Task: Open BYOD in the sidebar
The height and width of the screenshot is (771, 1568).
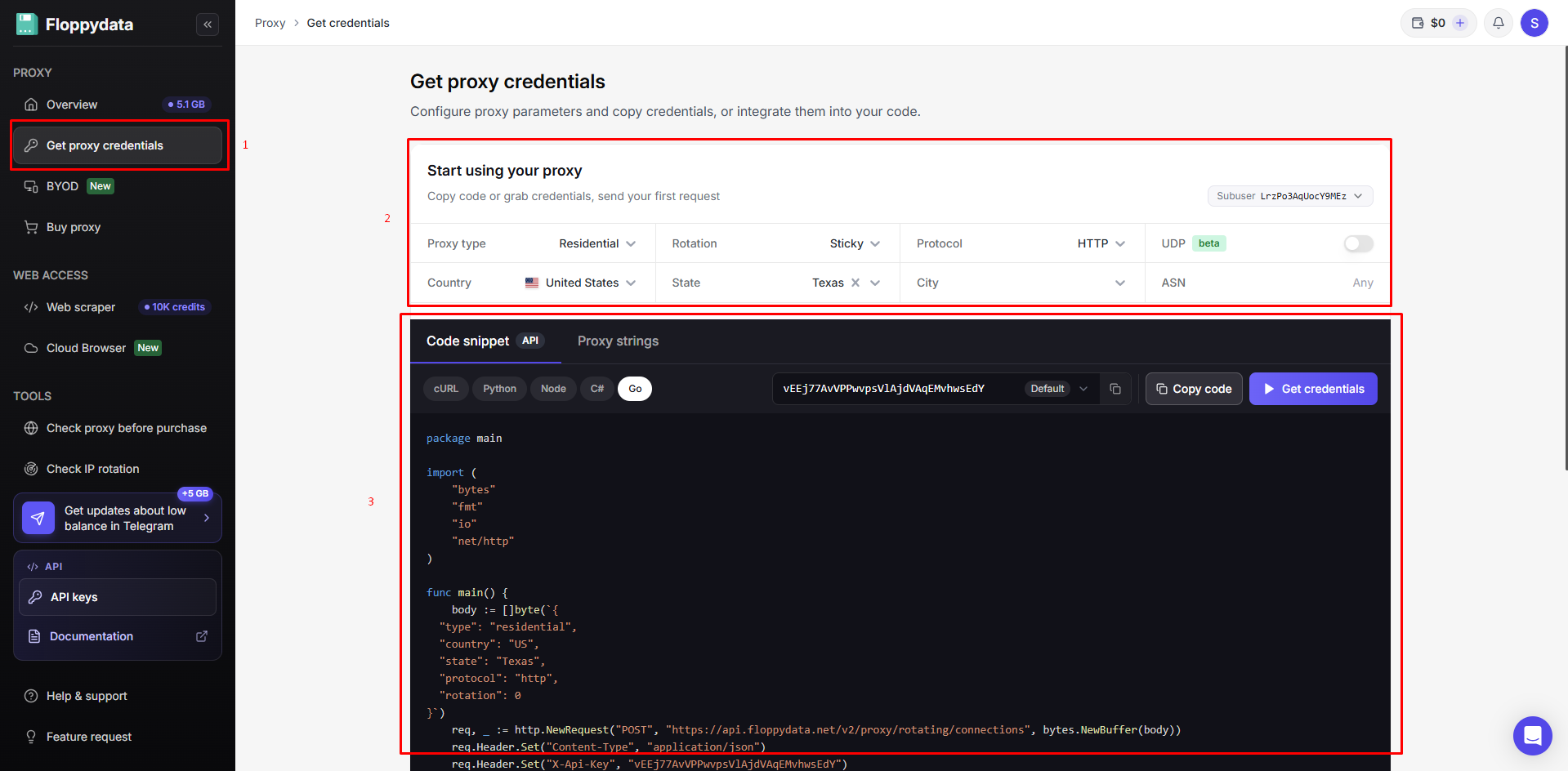Action: [118, 186]
